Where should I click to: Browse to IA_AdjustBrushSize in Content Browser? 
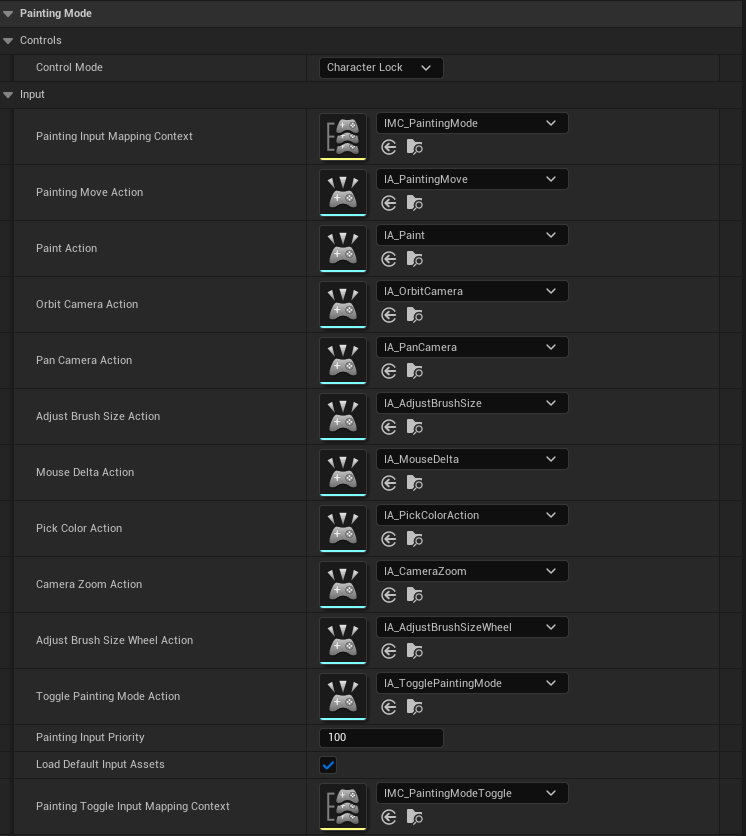pos(414,427)
